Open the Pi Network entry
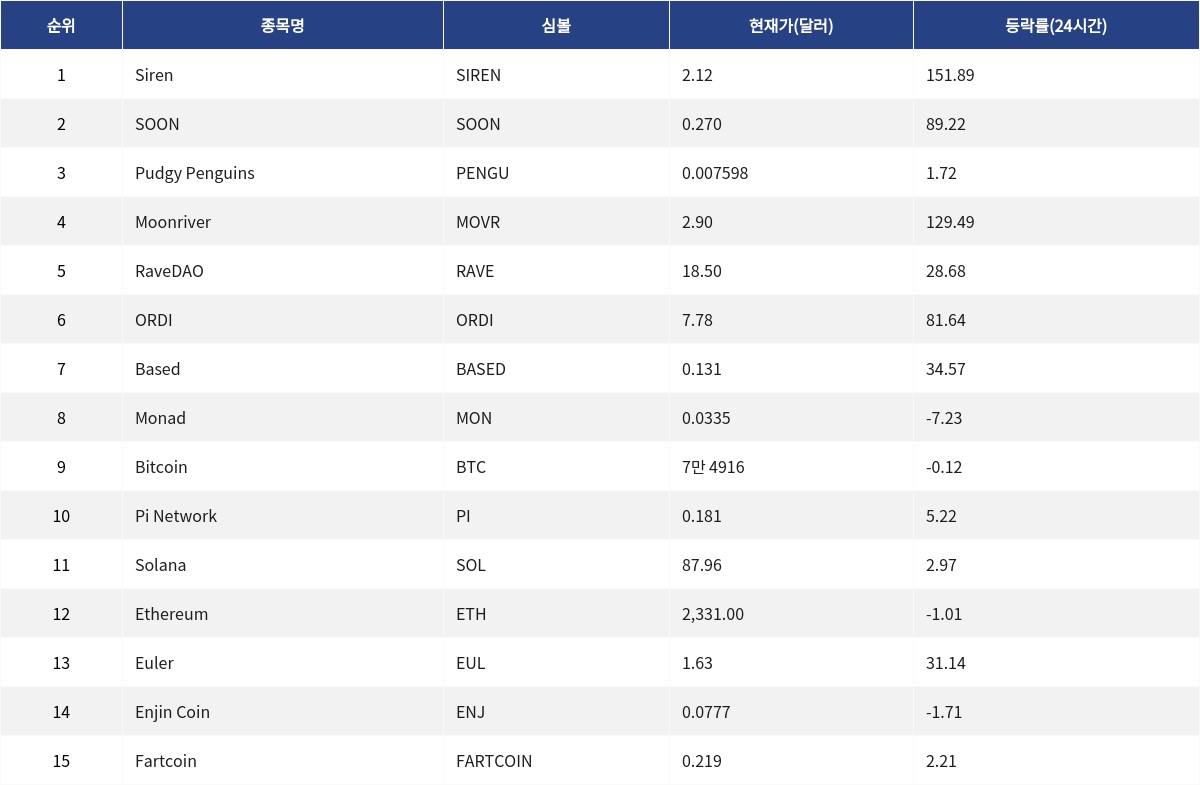The image size is (1200, 785). 176,516
